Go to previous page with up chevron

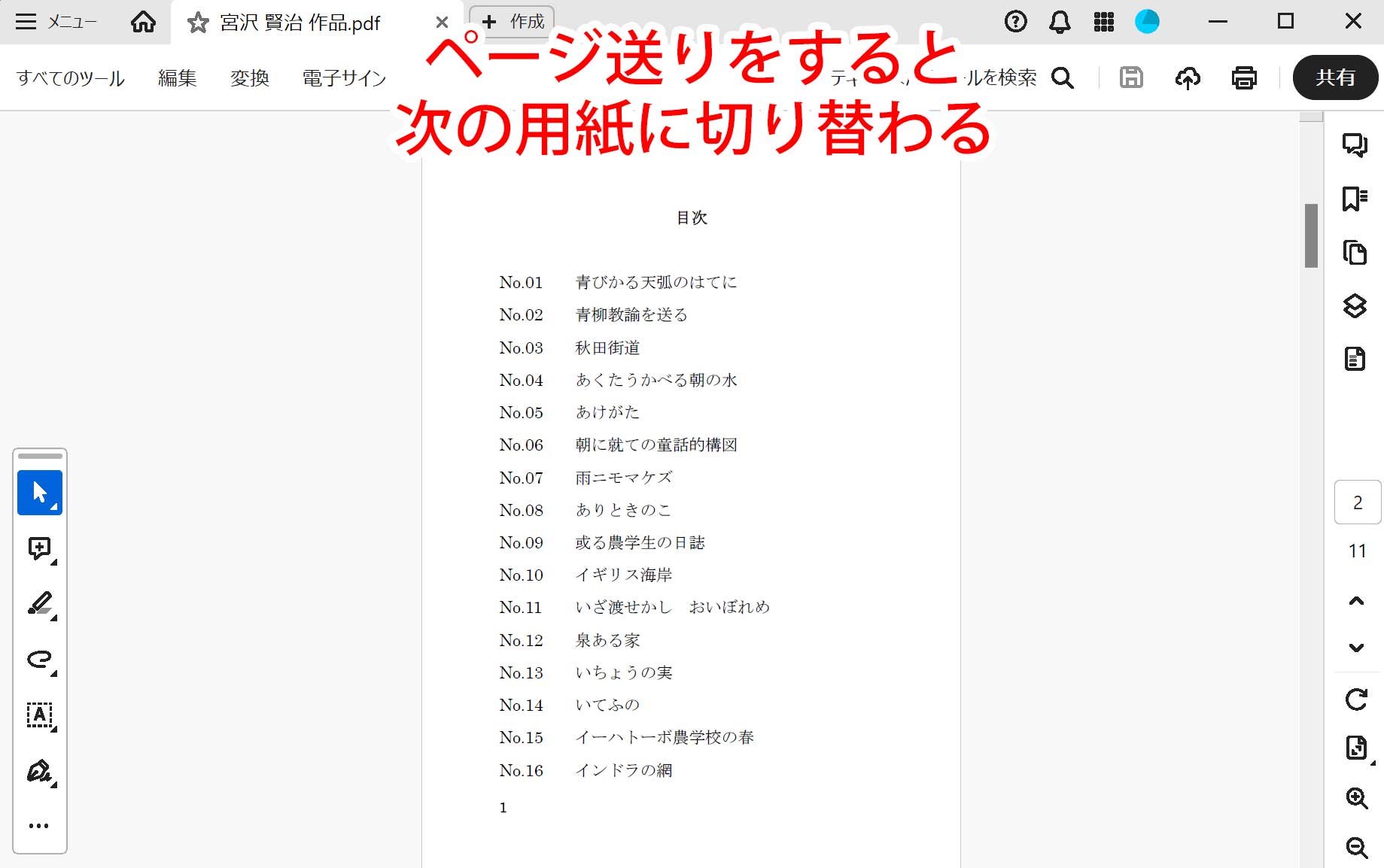(1356, 601)
